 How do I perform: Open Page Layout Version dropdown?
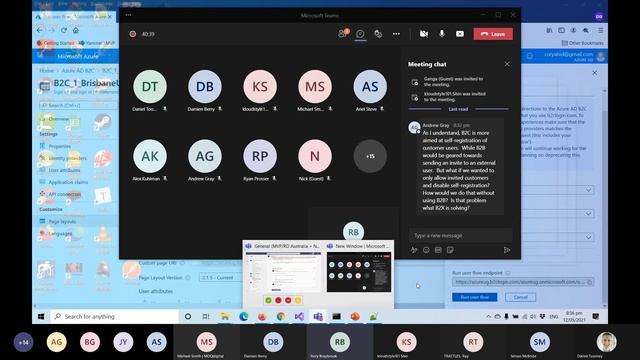click(x=222, y=278)
